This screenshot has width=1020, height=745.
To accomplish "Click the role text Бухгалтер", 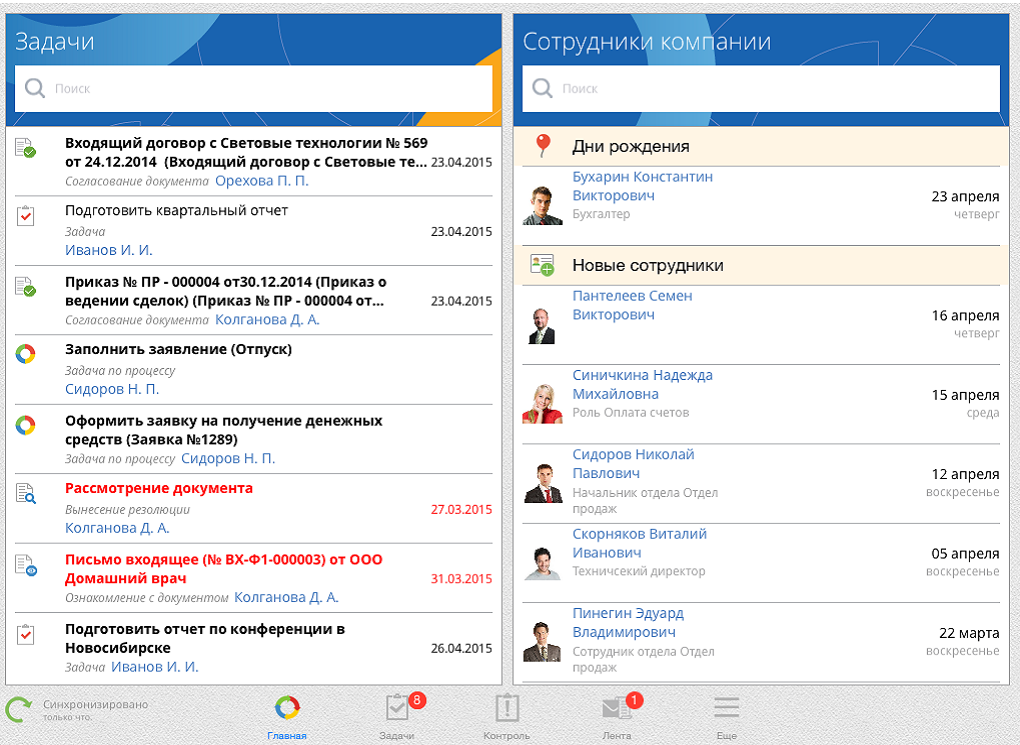I will 601,214.
